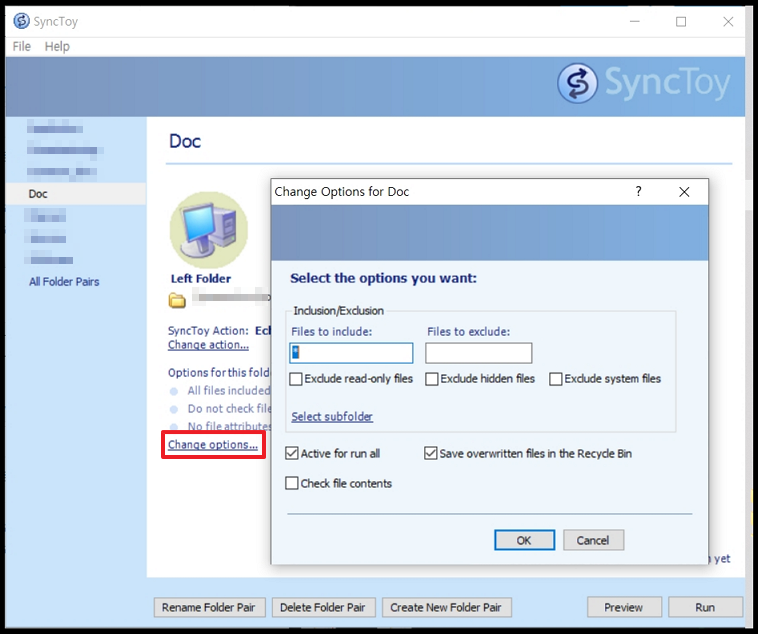Click the Doc page heading

point(185,141)
